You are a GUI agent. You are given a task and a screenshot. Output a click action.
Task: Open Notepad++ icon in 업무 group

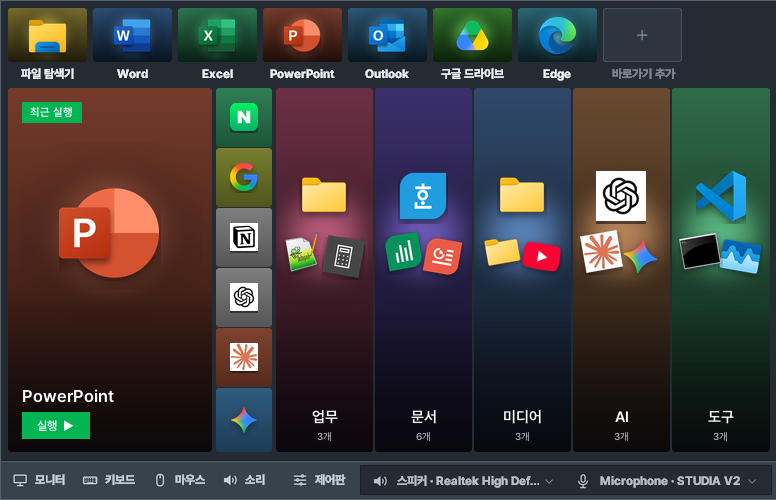pyautogui.click(x=301, y=253)
